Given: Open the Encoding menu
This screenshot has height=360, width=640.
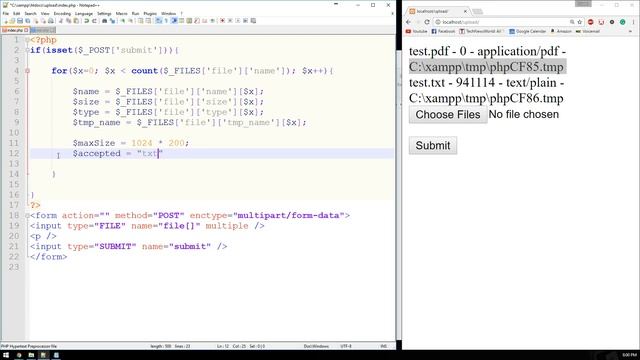Looking at the screenshot, I should pos(62,13).
